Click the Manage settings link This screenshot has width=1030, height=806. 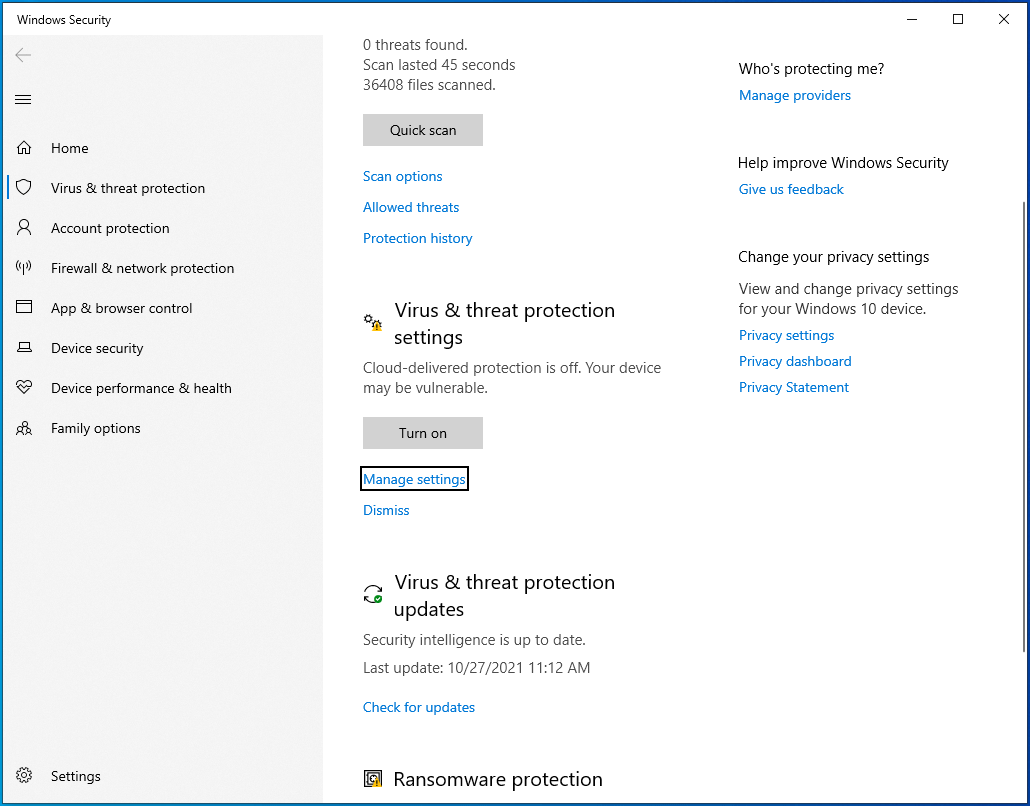414,479
